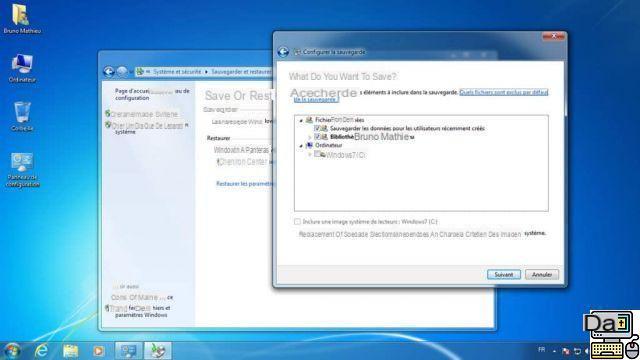
Task: Open Windows Explorer from the taskbar
Action: click(70, 351)
